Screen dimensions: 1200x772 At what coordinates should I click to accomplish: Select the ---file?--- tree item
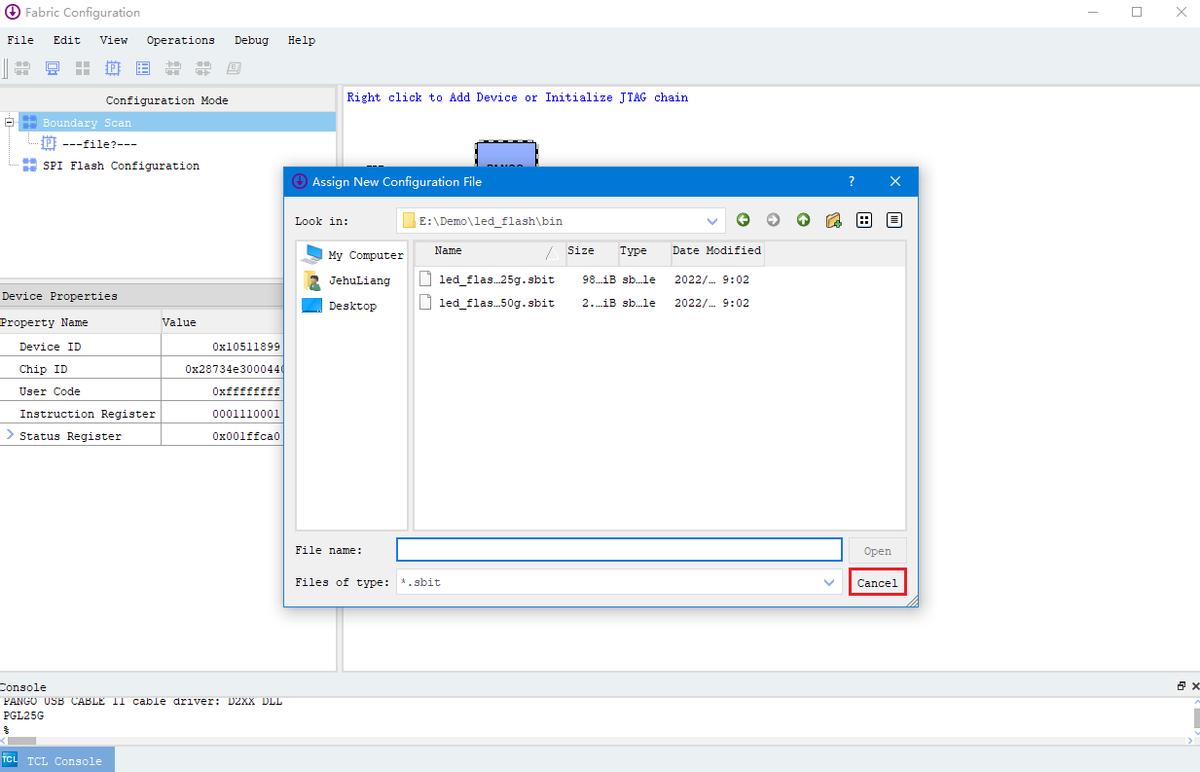99,144
